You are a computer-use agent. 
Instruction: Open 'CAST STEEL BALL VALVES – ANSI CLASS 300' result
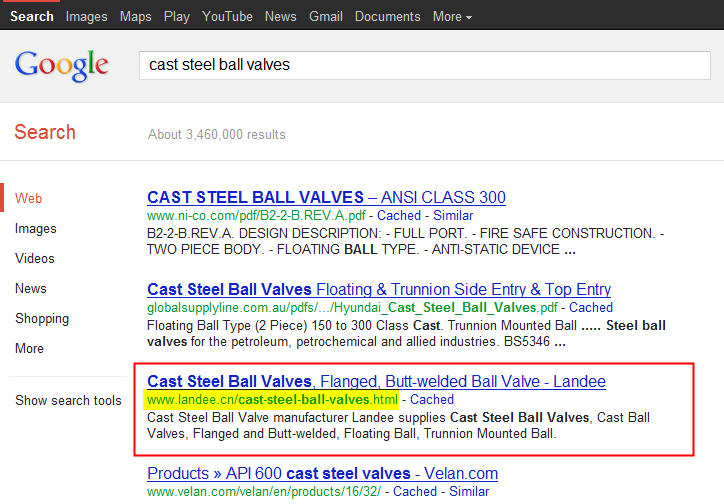click(326, 198)
